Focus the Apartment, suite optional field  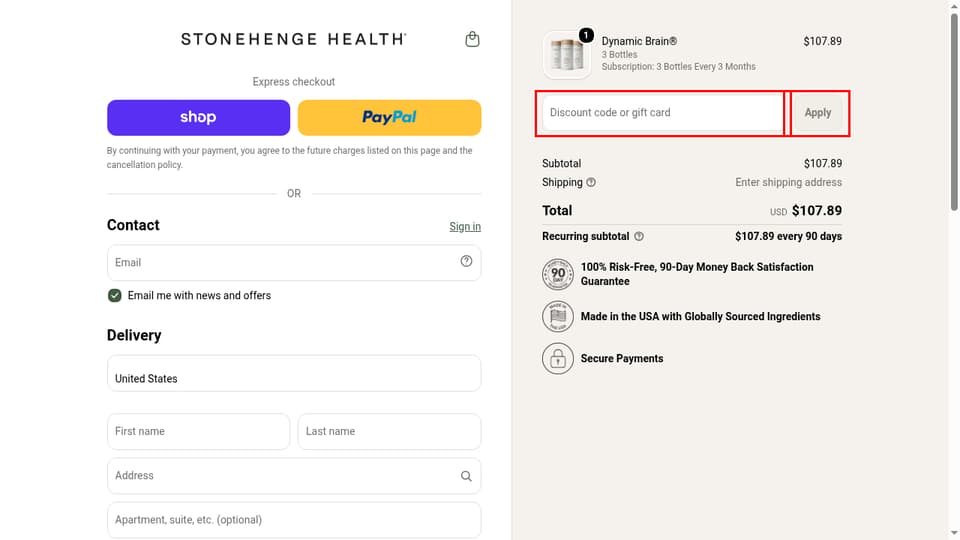tap(294, 520)
